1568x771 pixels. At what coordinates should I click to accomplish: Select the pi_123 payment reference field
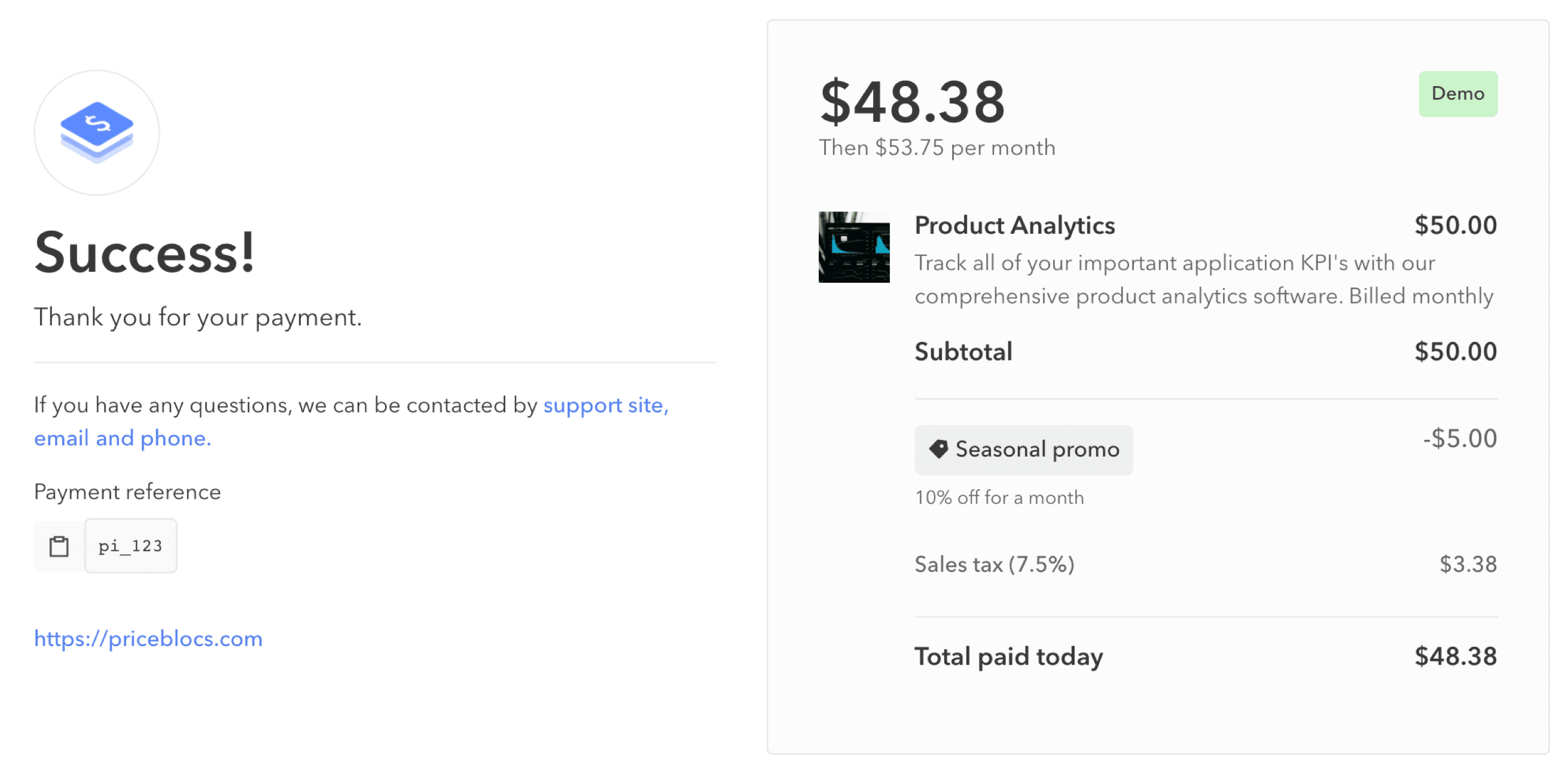click(130, 545)
